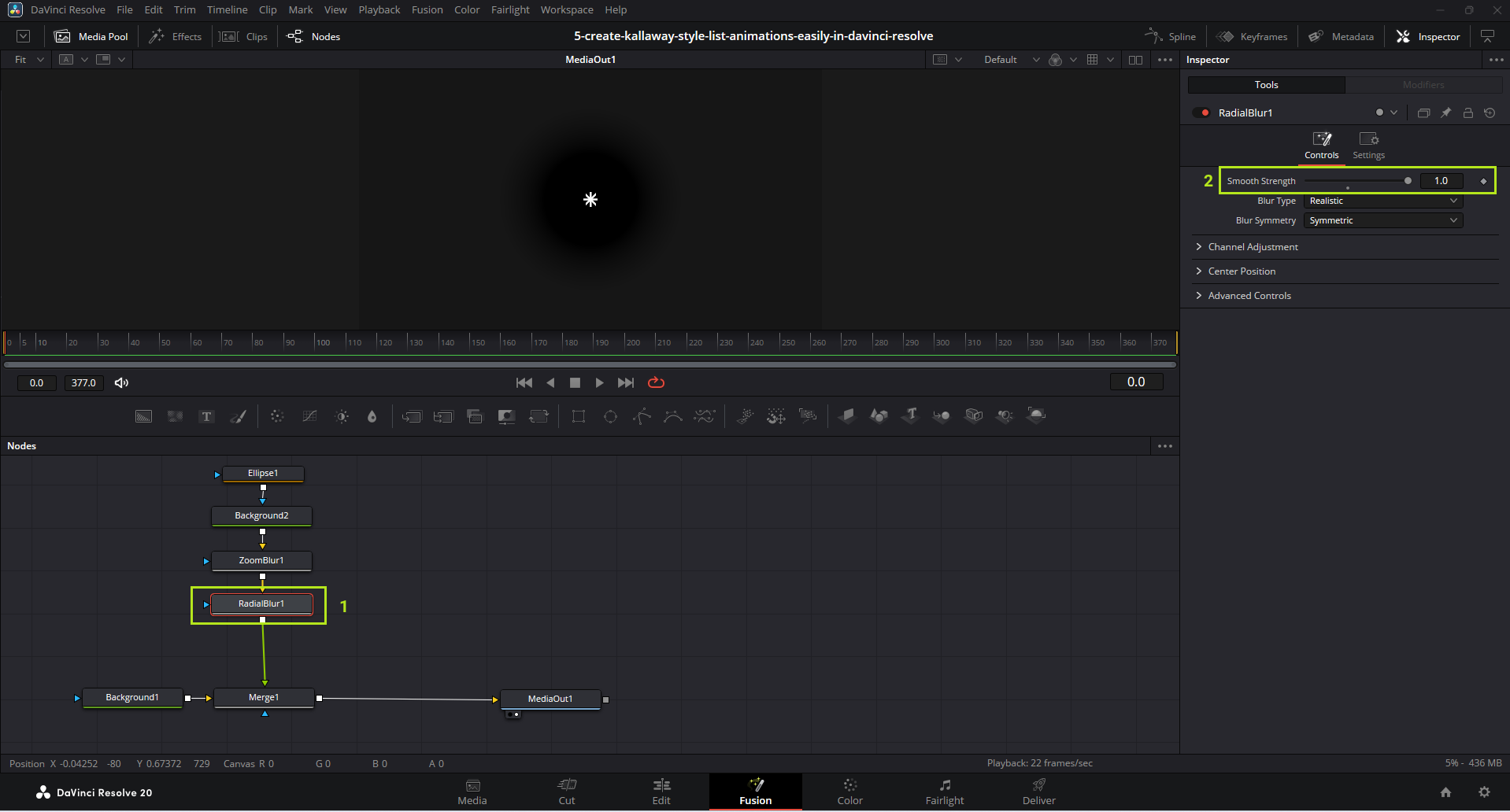Add Brightness Contrast node from toolbar

342,416
